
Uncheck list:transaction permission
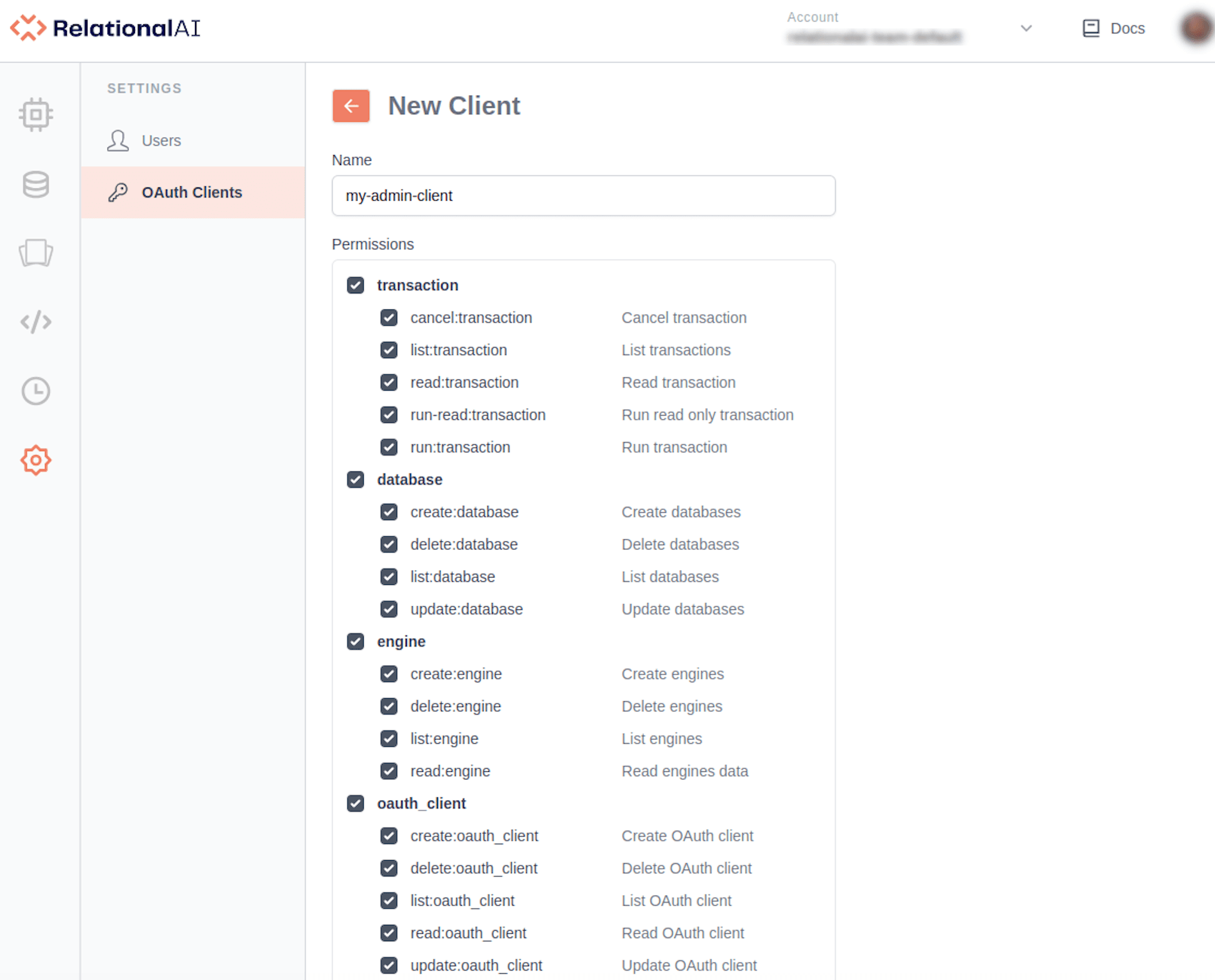point(389,350)
